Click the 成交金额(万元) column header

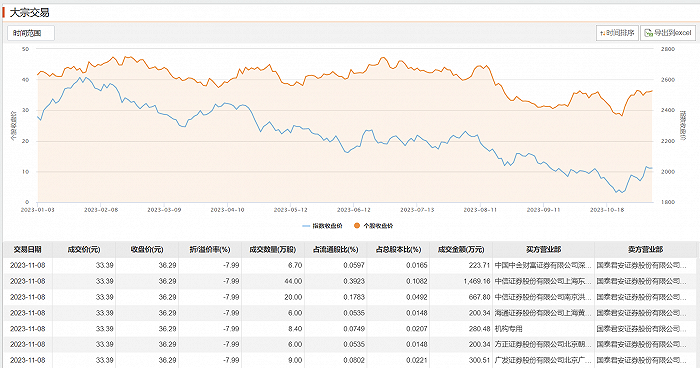tap(461, 250)
